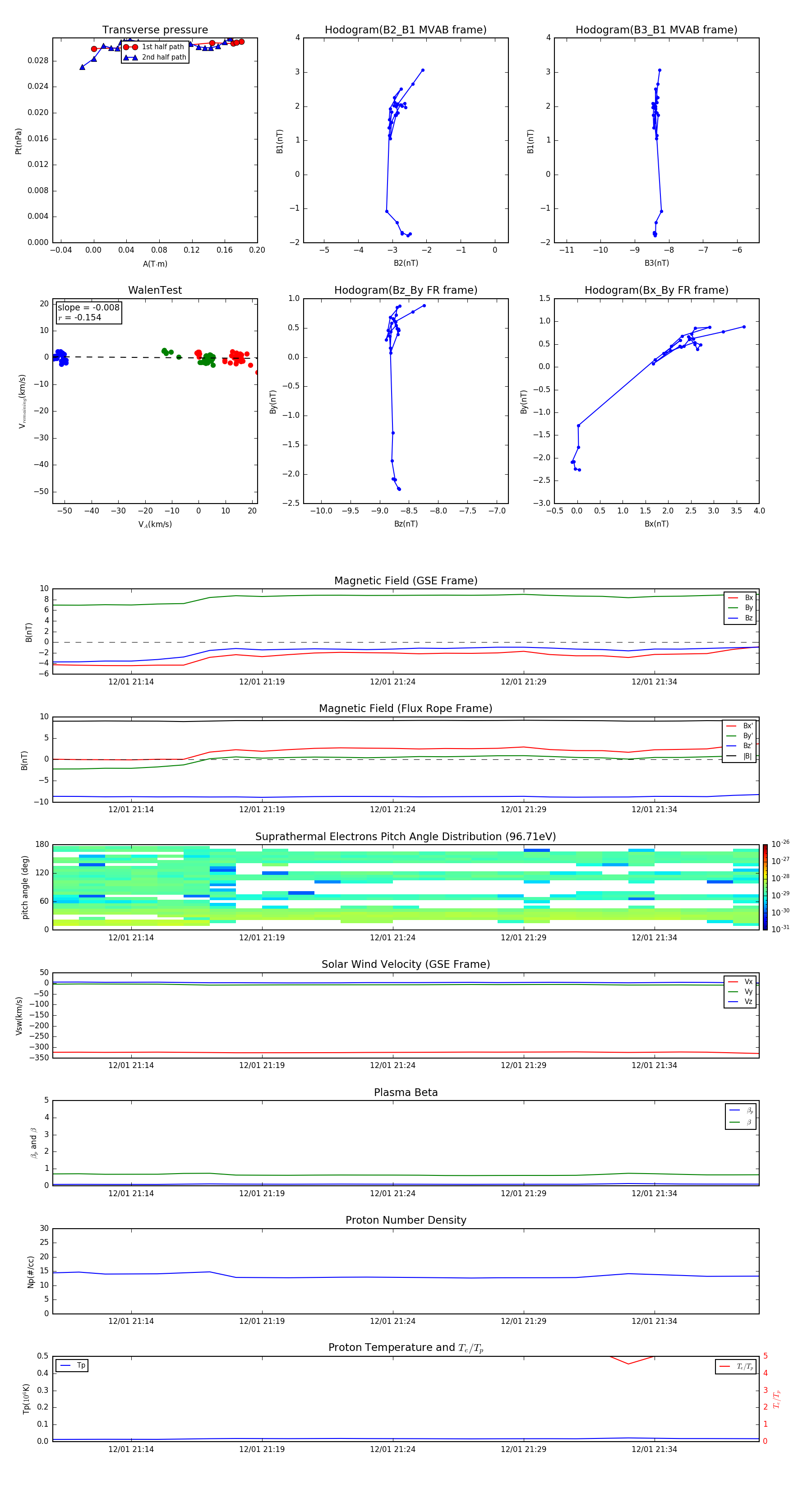812x1489 pixels.
Task: Click the 'pitch angle (deg)' axis label
Action: click(x=25, y=887)
